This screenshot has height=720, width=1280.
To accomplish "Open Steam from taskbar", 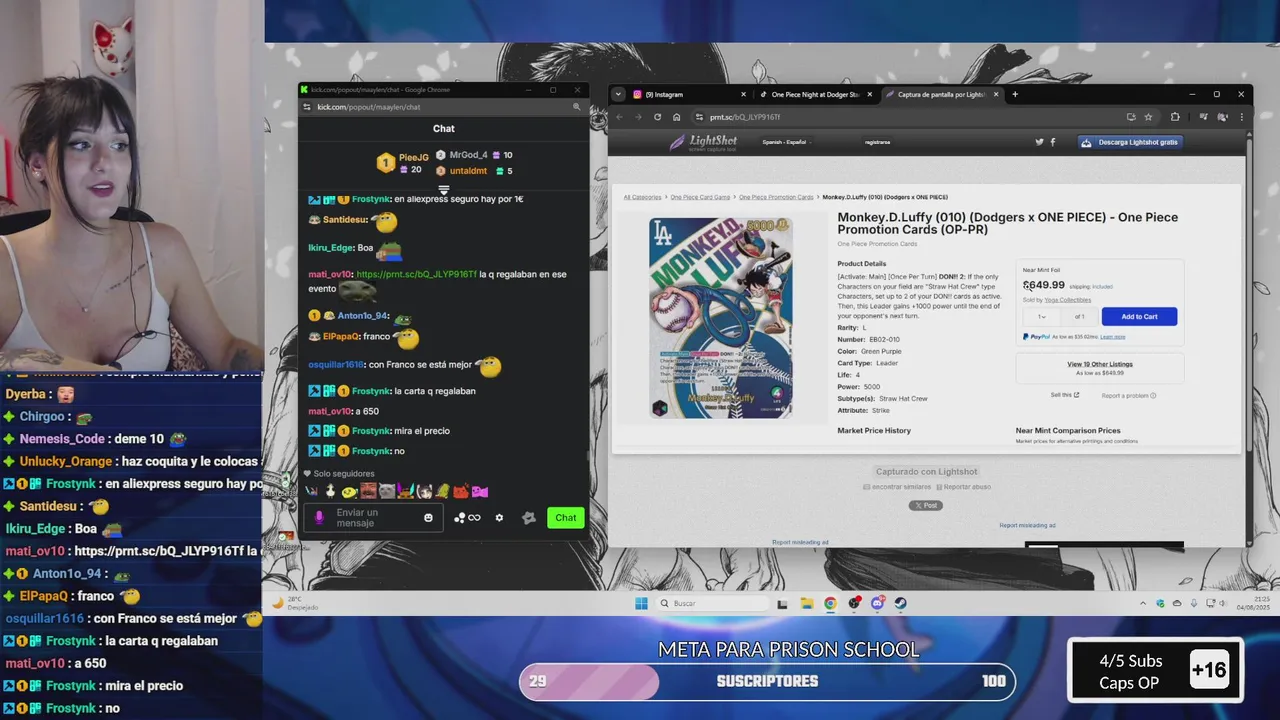I will pyautogui.click(x=900, y=603).
